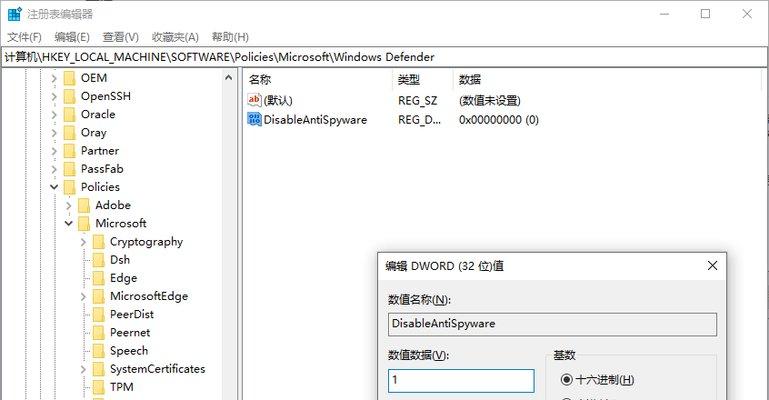This screenshot has height=400, width=769.
Task: Click the 0x00000000 (0) data cell
Action: 499,120
